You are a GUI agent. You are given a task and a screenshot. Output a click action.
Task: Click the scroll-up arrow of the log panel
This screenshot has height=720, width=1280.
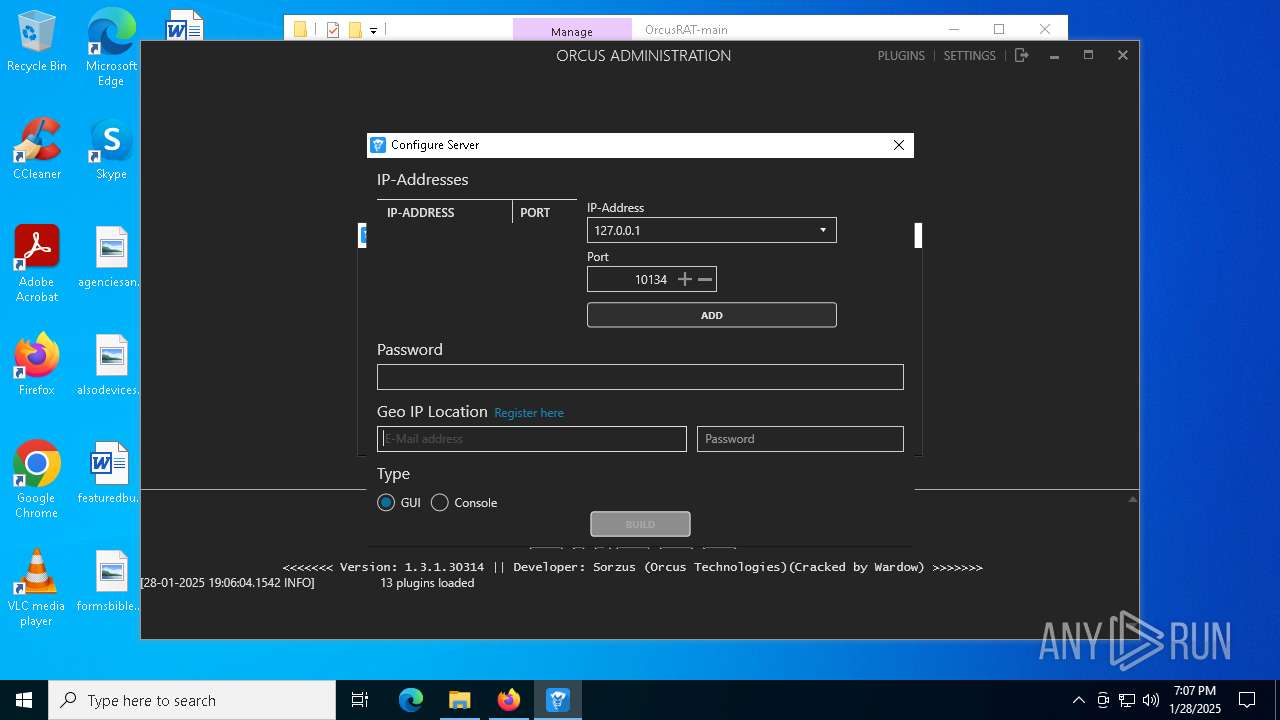click(1132, 498)
